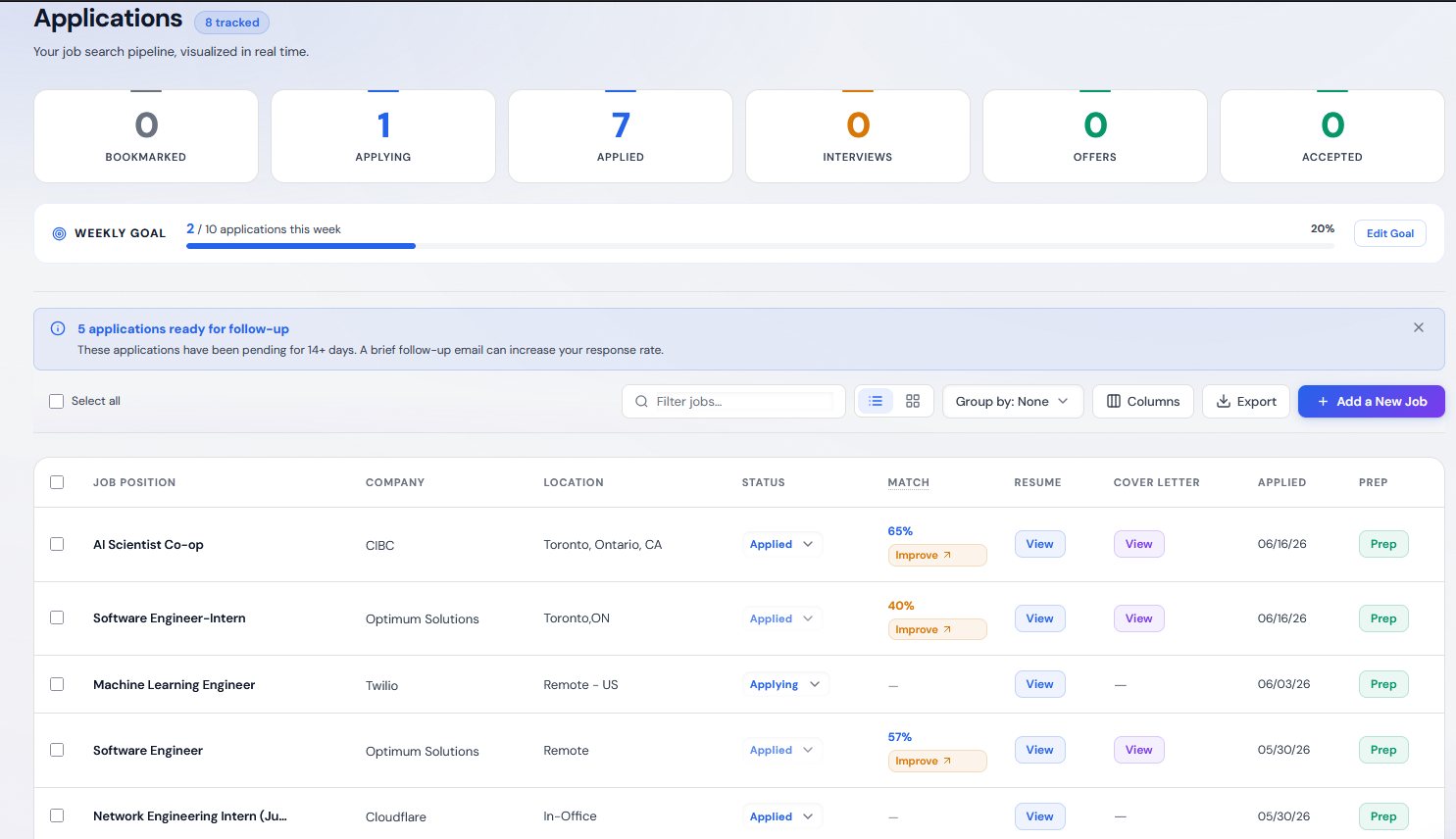View resume for Machine Learning Engineer
The height and width of the screenshot is (839, 1456).
point(1040,684)
